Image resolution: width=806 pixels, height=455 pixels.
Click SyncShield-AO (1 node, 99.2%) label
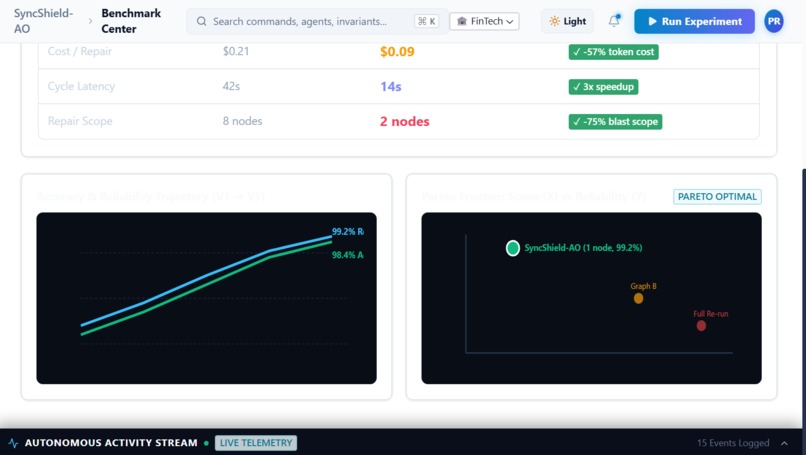tap(583, 248)
